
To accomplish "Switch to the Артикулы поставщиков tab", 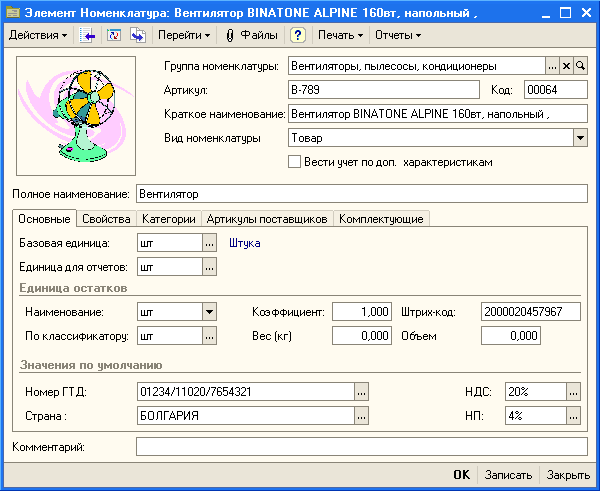I will 267,219.
